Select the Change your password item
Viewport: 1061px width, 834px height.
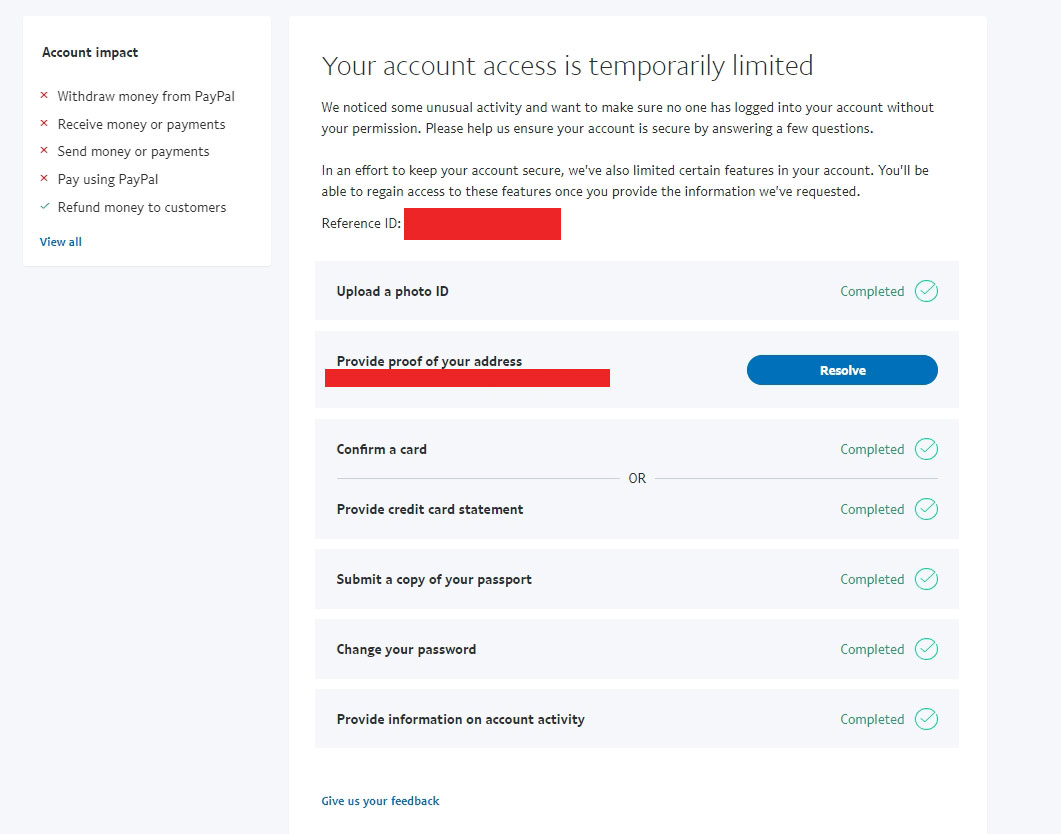click(406, 649)
